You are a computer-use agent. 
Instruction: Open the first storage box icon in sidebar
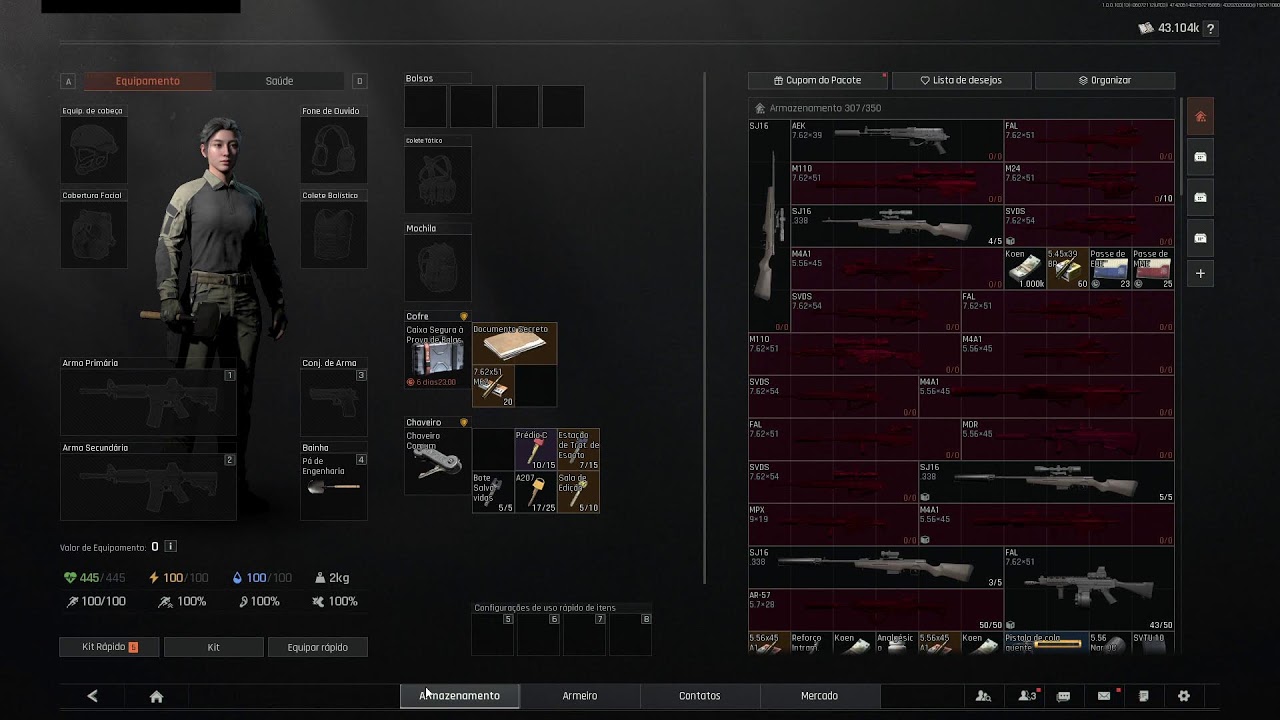tap(1201, 157)
